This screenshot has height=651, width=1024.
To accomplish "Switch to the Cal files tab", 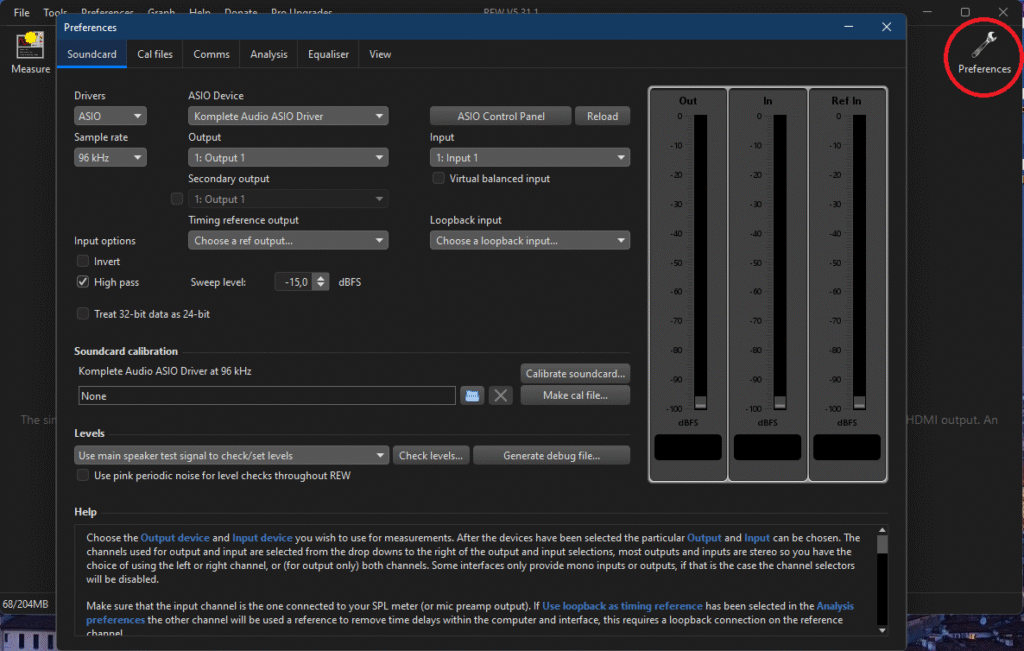I will (x=155, y=55).
